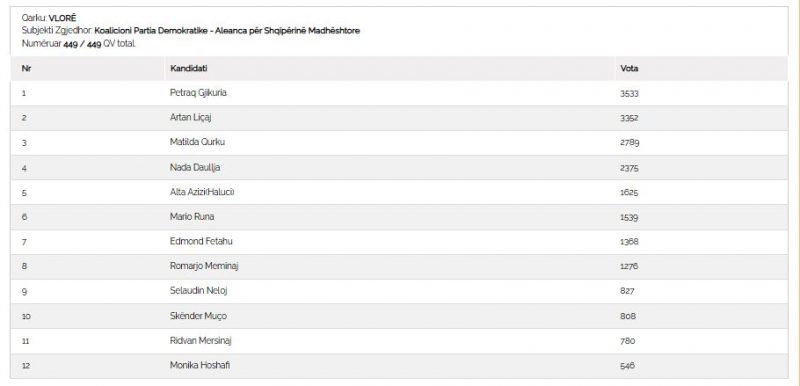Select candidate Petraq Gjikuria
This screenshot has width=800, height=386.
[198, 93]
